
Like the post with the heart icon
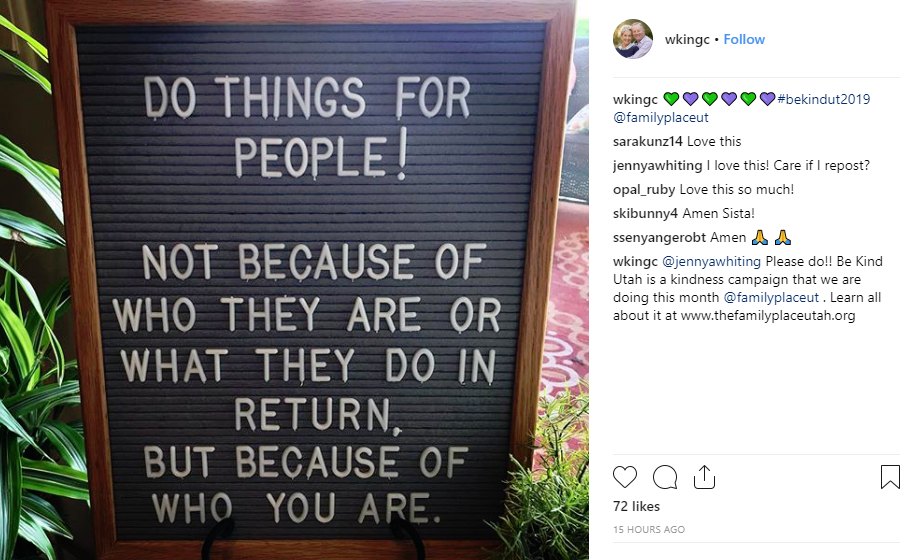(625, 477)
